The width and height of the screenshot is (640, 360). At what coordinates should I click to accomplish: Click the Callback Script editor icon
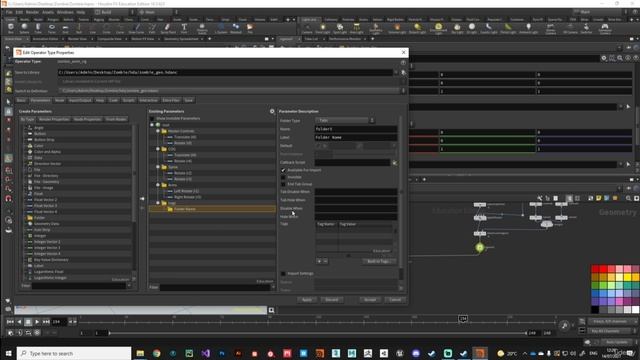click(395, 162)
